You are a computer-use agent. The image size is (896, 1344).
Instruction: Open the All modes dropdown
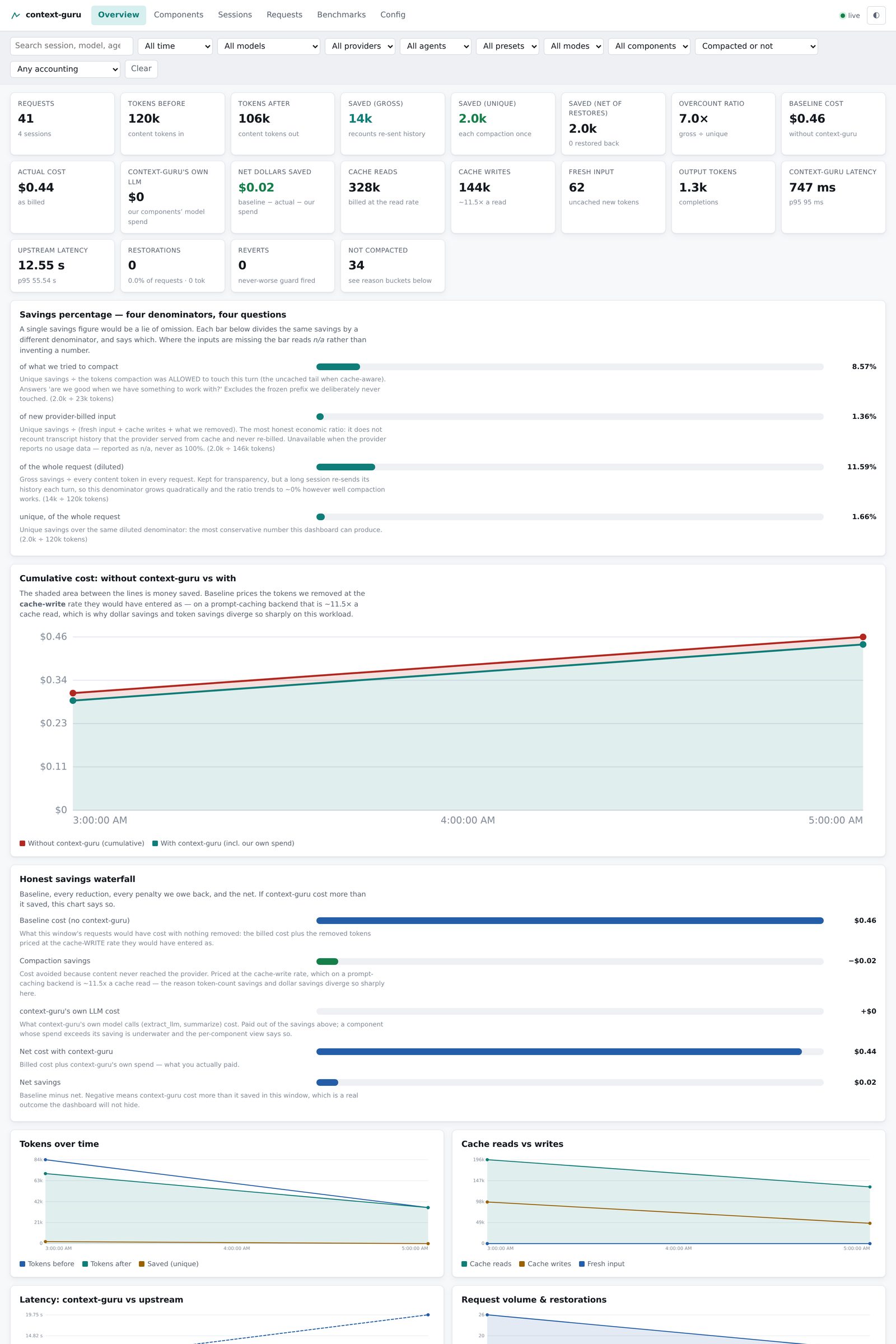click(573, 46)
